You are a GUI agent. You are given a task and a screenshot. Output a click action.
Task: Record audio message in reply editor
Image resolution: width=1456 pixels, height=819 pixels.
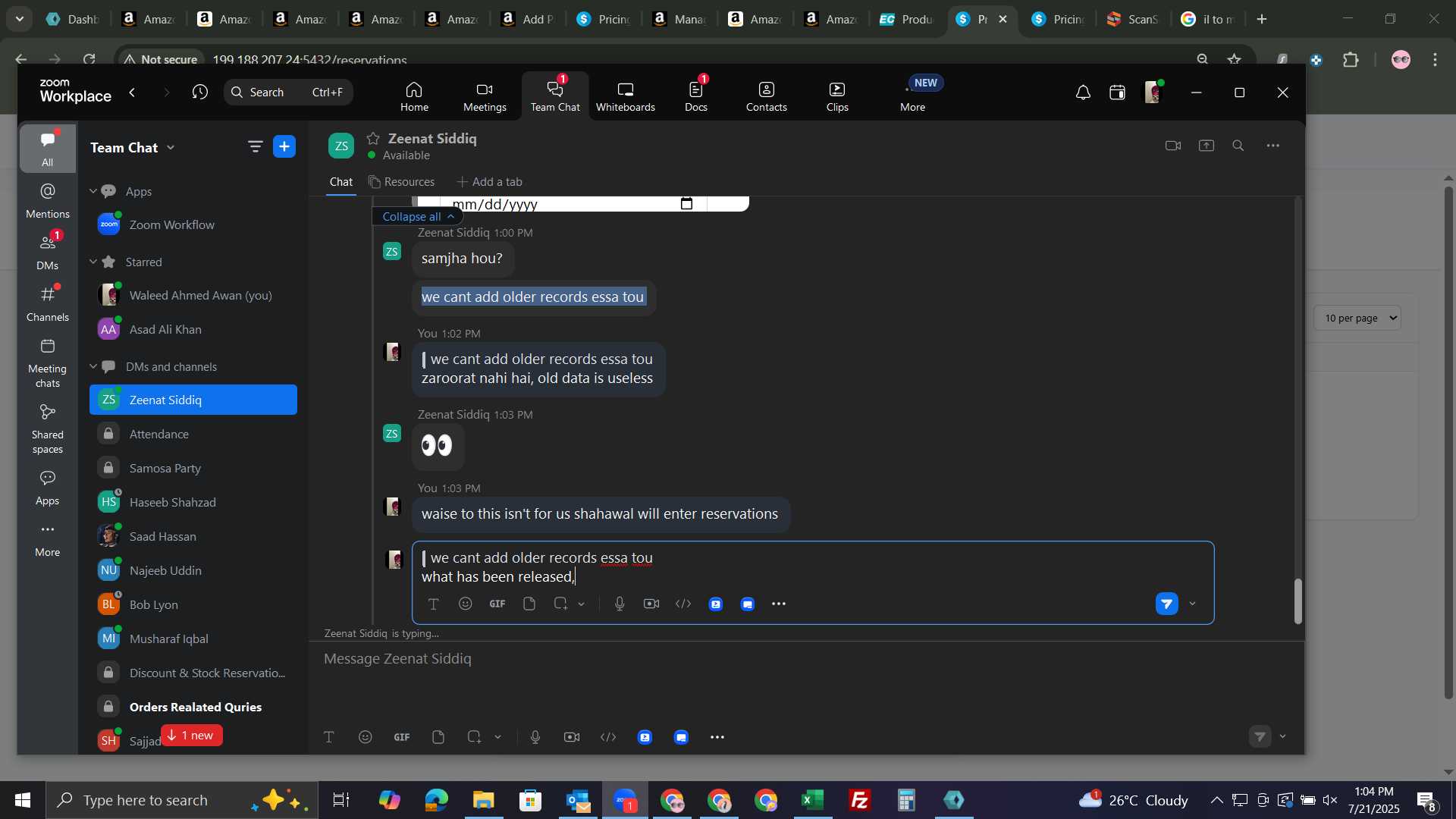click(620, 604)
